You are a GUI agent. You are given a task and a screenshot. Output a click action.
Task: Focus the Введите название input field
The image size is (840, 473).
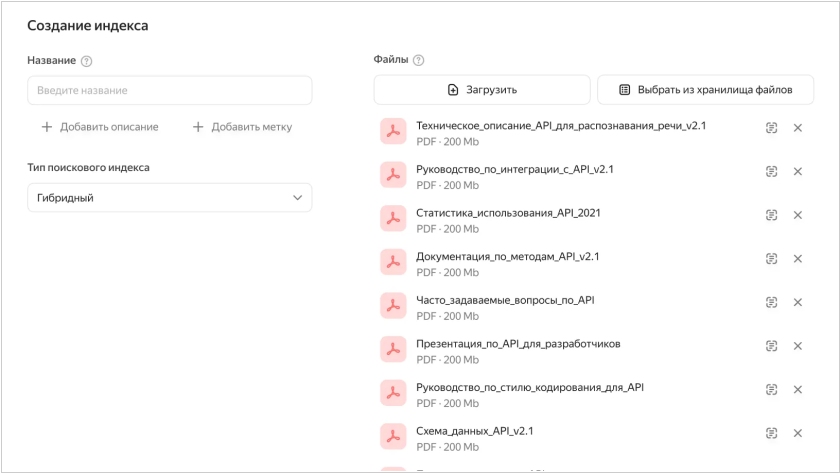click(169, 90)
